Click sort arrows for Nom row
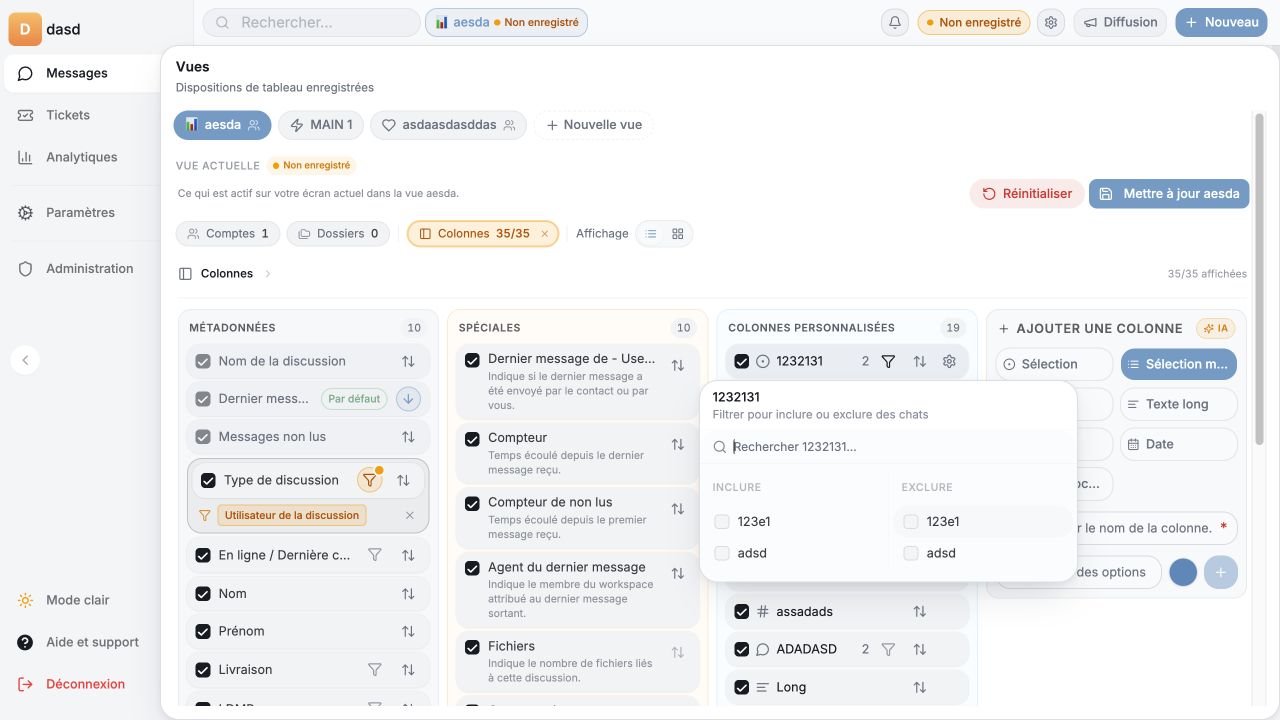This screenshot has width=1280, height=720. [x=408, y=594]
